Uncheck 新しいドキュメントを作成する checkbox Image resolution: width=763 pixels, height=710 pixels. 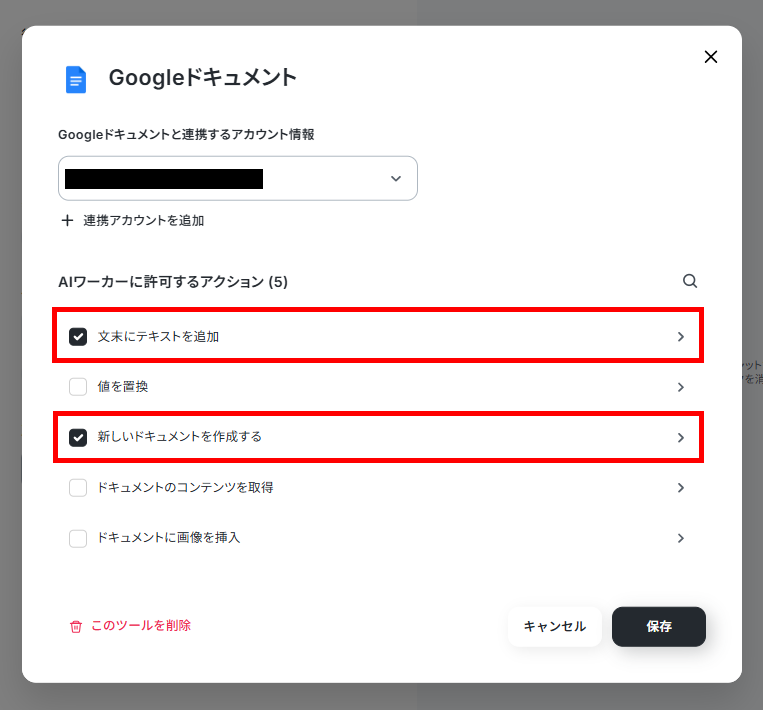pos(78,437)
